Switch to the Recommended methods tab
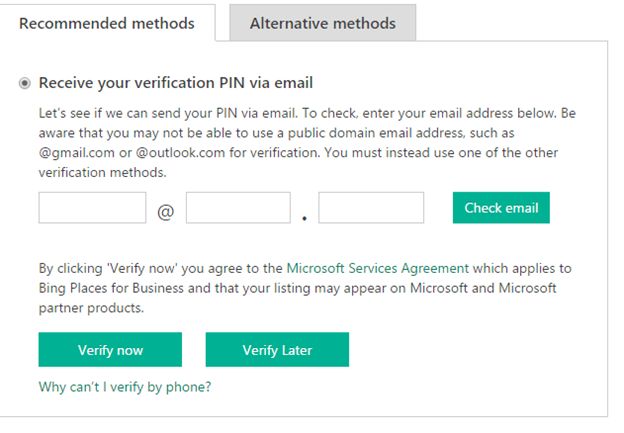The width and height of the screenshot is (624, 433). coord(107,23)
